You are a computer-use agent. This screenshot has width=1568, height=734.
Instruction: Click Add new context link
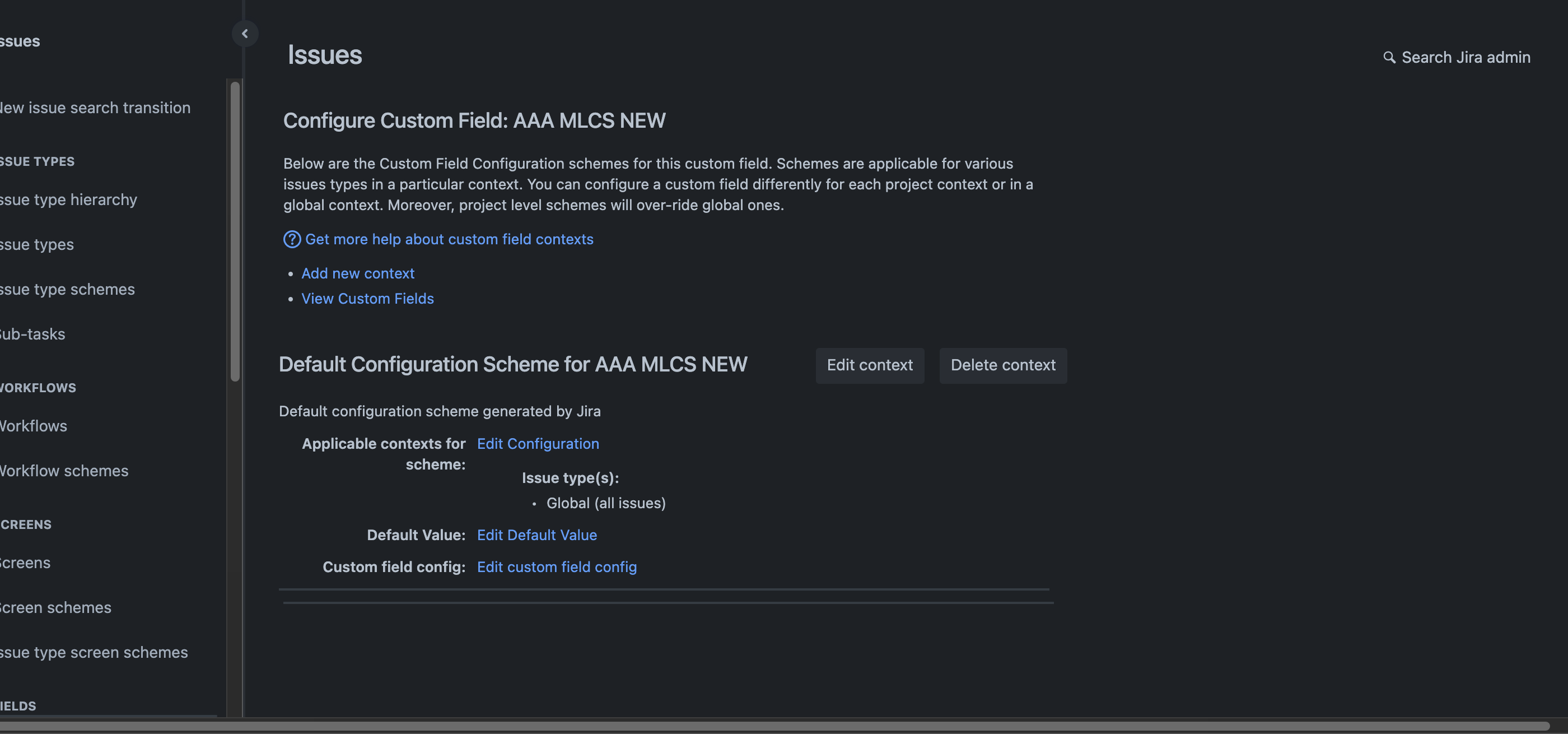point(357,273)
